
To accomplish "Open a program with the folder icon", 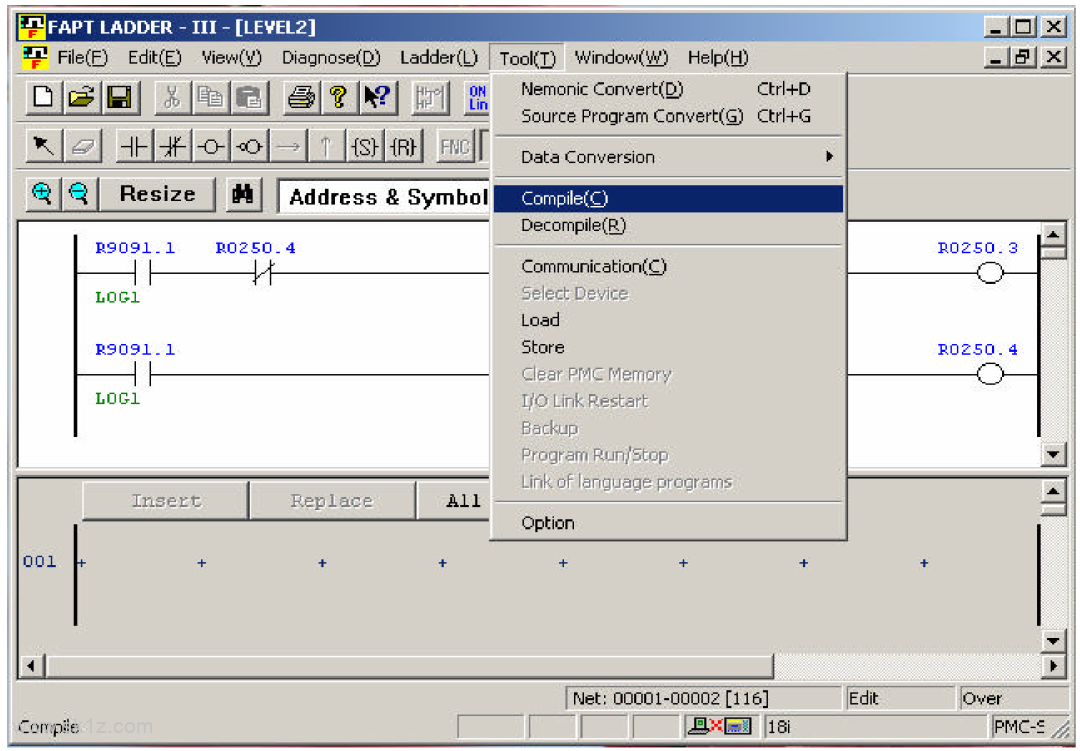I will [x=81, y=97].
